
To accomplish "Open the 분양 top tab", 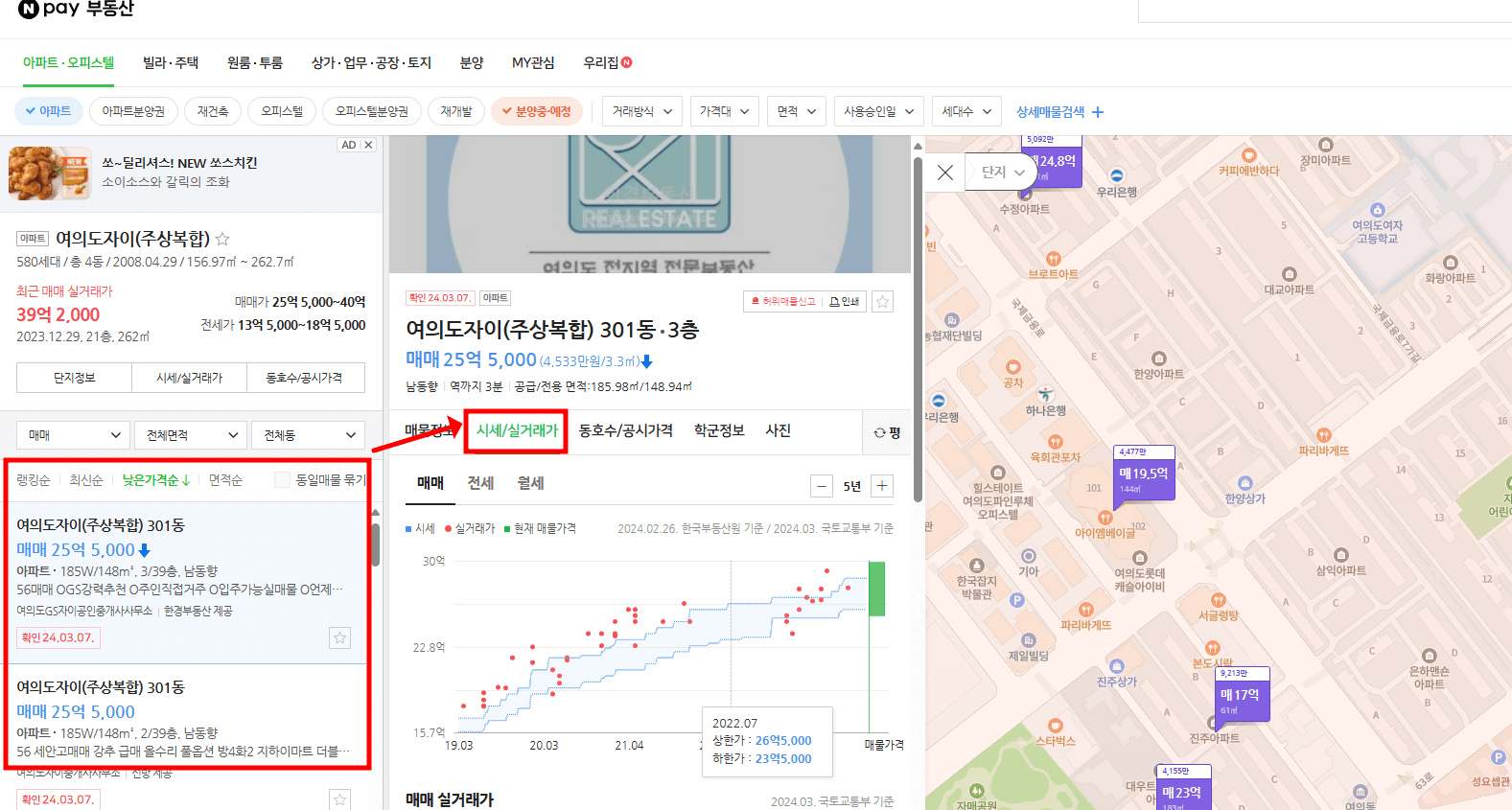I will click(472, 62).
